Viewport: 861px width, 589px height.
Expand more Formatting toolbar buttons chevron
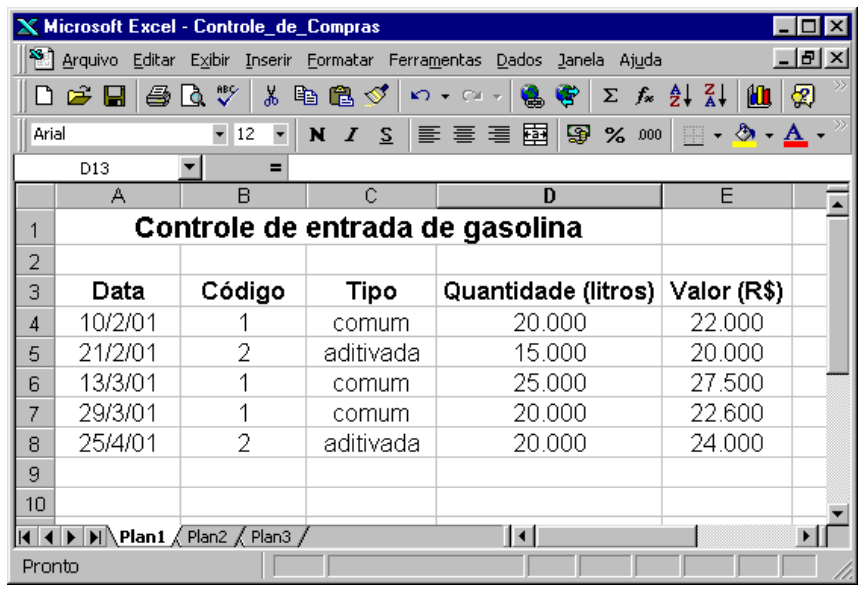(x=840, y=125)
